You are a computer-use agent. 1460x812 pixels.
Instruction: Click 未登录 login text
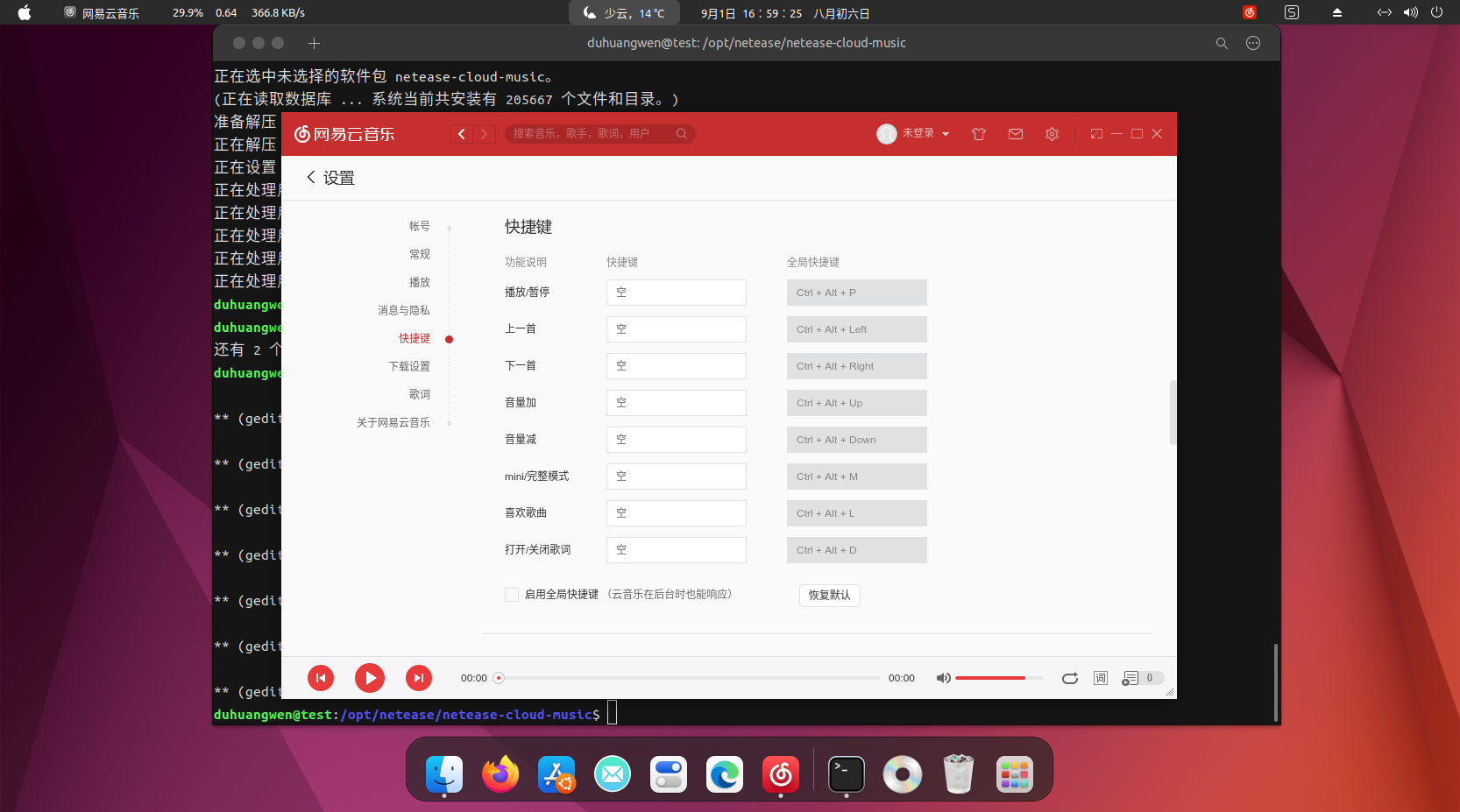click(918, 133)
